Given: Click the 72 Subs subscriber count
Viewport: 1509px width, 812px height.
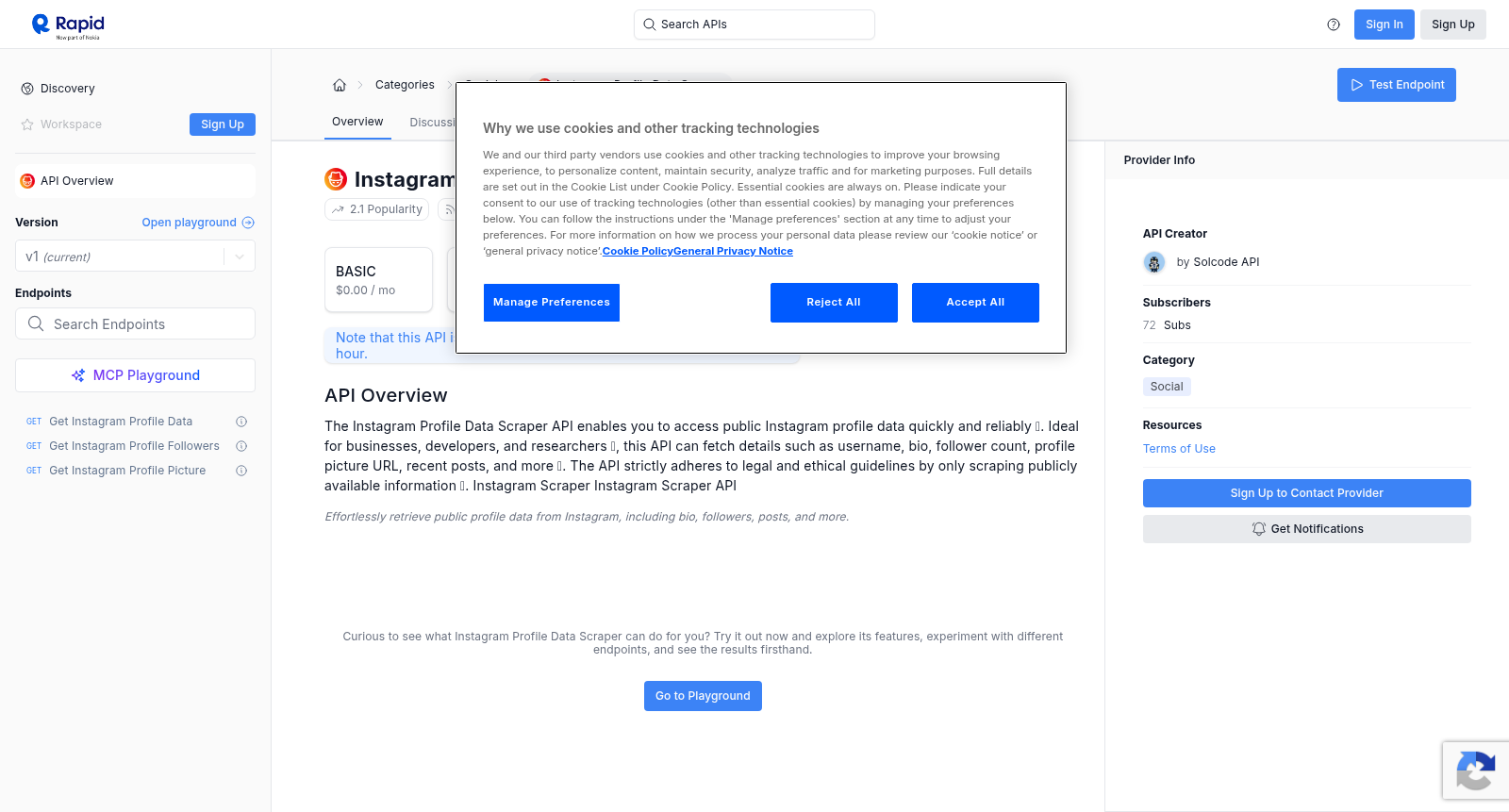Looking at the screenshot, I should pyautogui.click(x=1167, y=325).
